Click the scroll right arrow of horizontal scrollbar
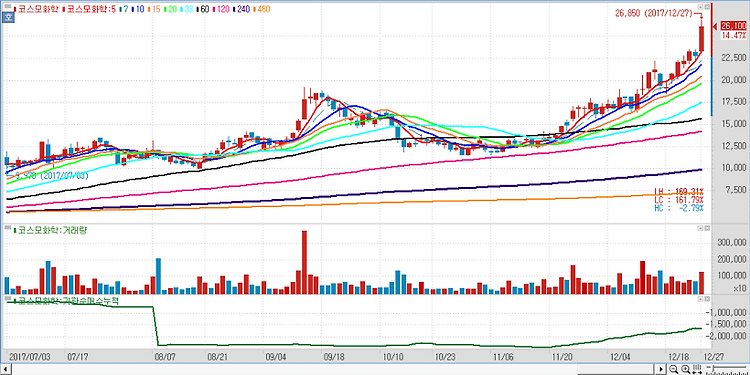Image resolution: width=750 pixels, height=375 pixels. click(661, 370)
